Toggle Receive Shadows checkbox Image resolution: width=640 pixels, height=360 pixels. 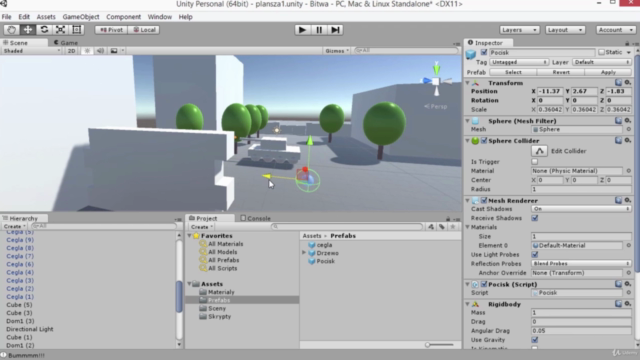(535, 218)
